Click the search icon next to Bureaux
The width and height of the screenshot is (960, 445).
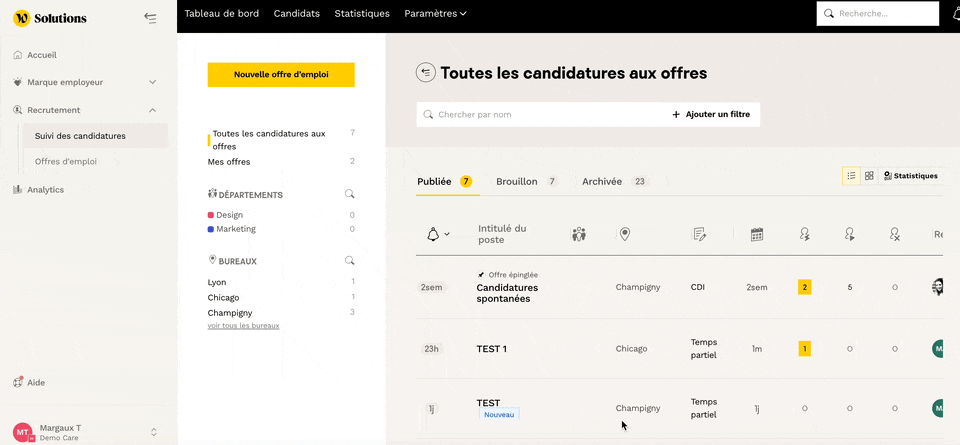(349, 261)
